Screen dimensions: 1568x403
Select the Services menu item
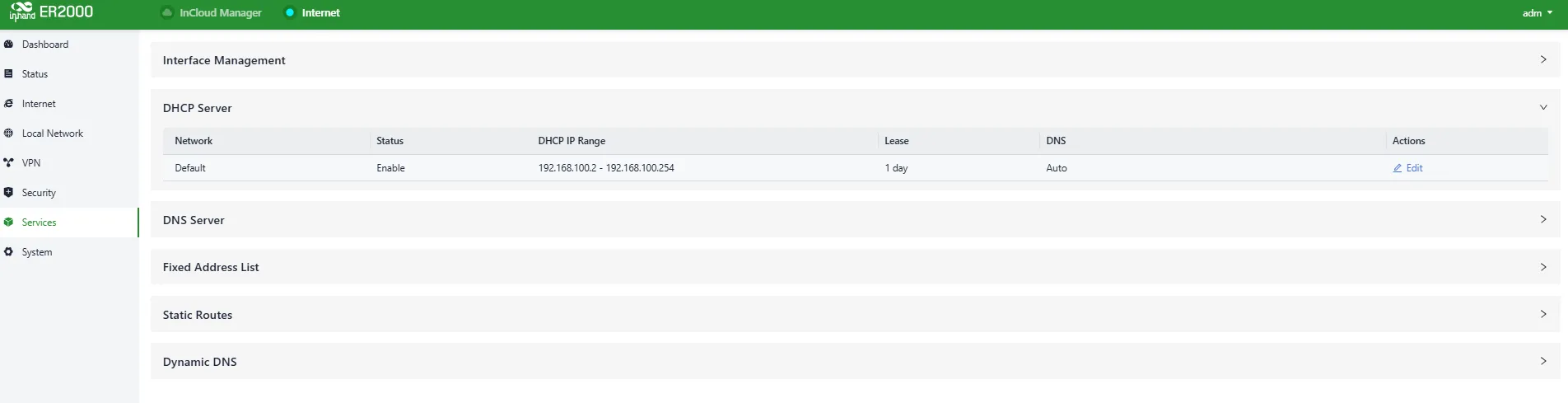pyautogui.click(x=69, y=223)
